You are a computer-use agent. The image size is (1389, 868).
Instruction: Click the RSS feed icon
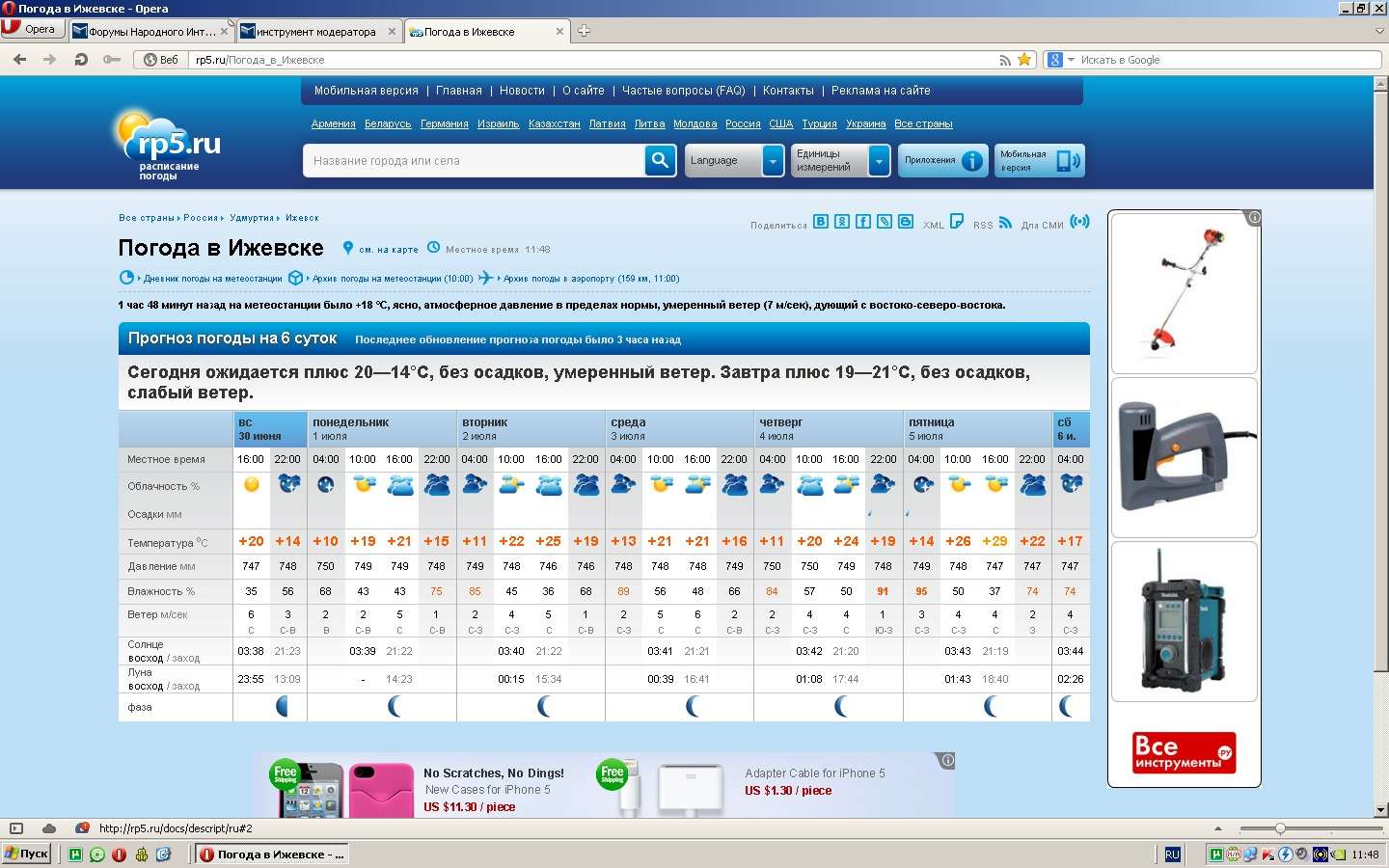pos(1005,223)
